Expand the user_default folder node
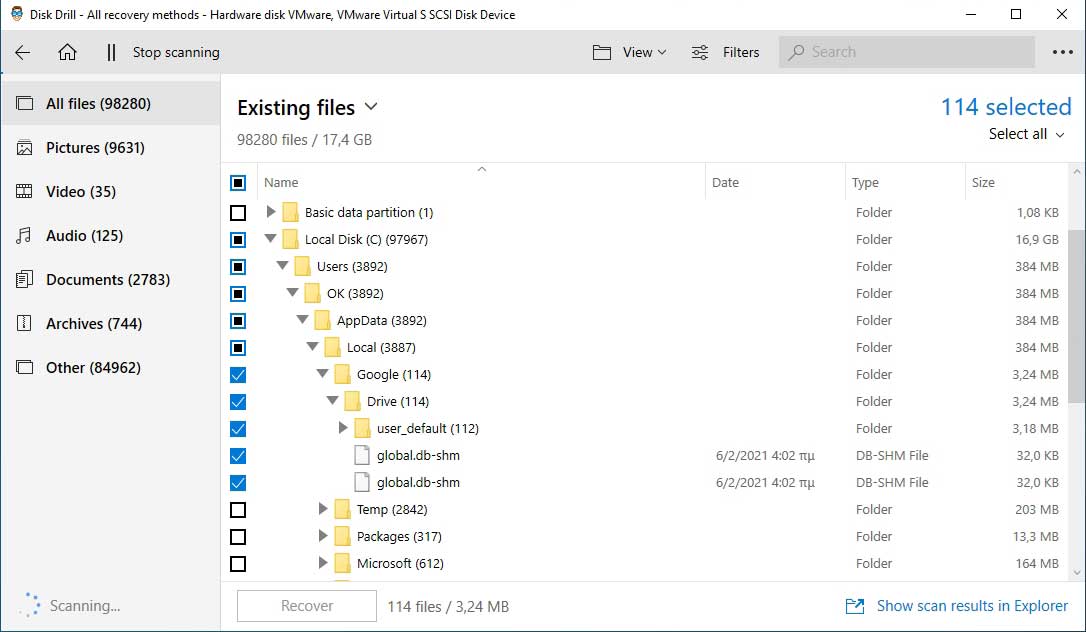 pyautogui.click(x=343, y=428)
